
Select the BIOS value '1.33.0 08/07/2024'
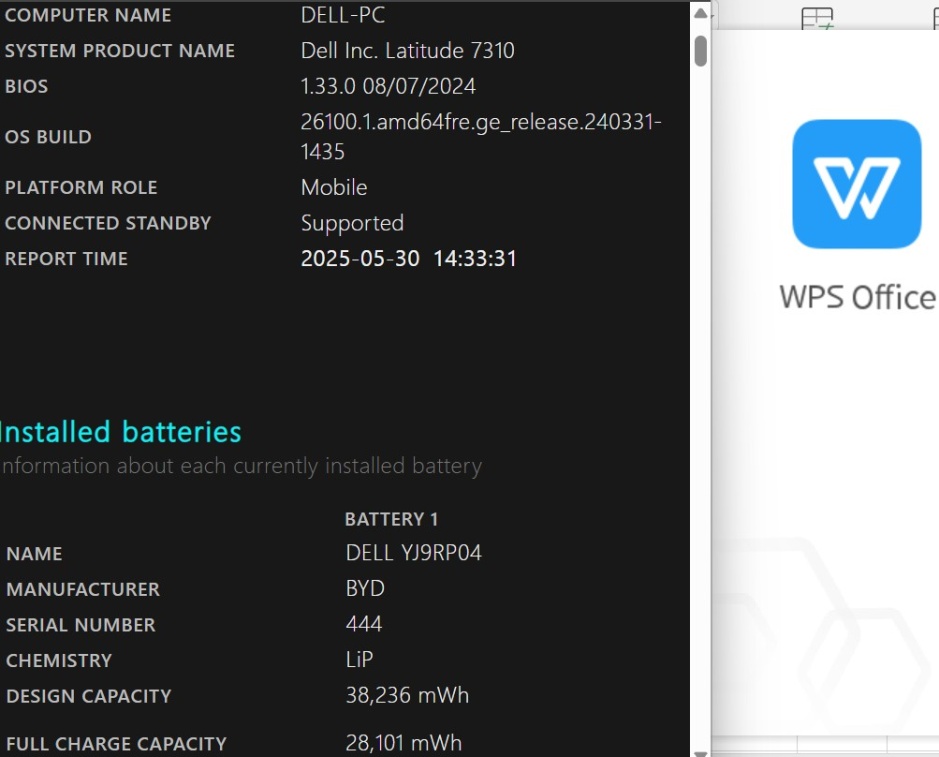[388, 86]
